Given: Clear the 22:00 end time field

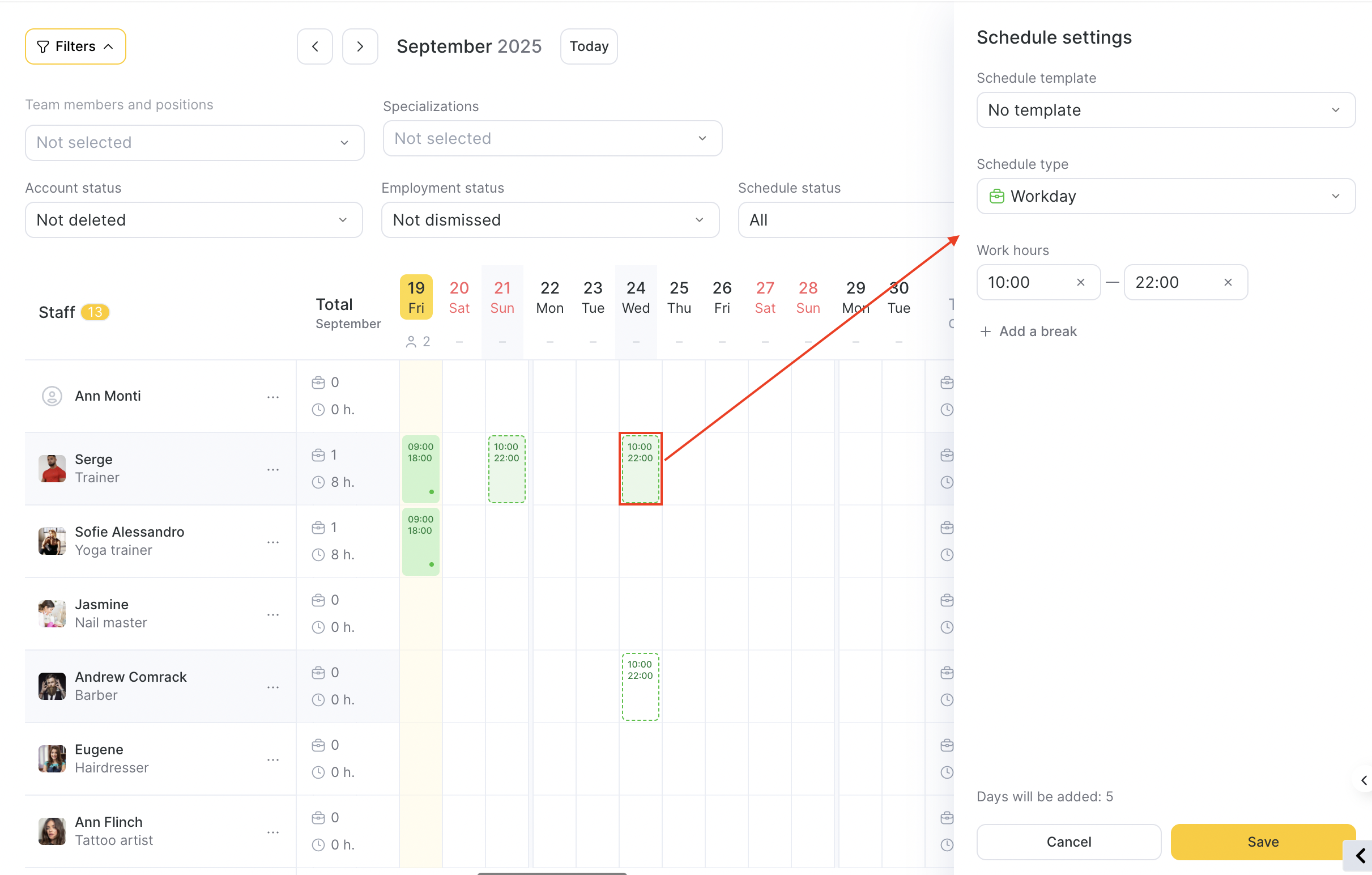Looking at the screenshot, I should [x=1228, y=282].
